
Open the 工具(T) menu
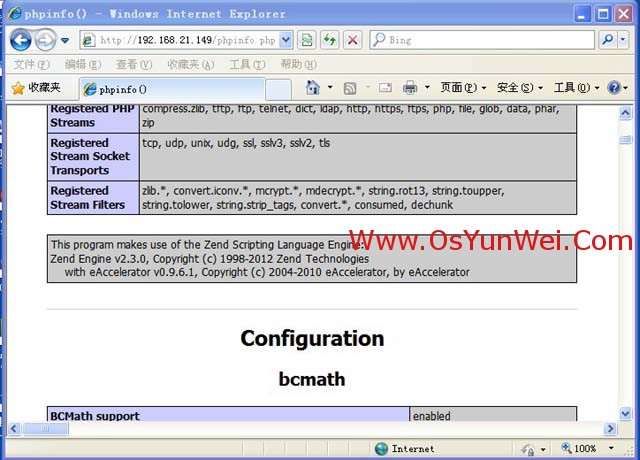(247, 64)
